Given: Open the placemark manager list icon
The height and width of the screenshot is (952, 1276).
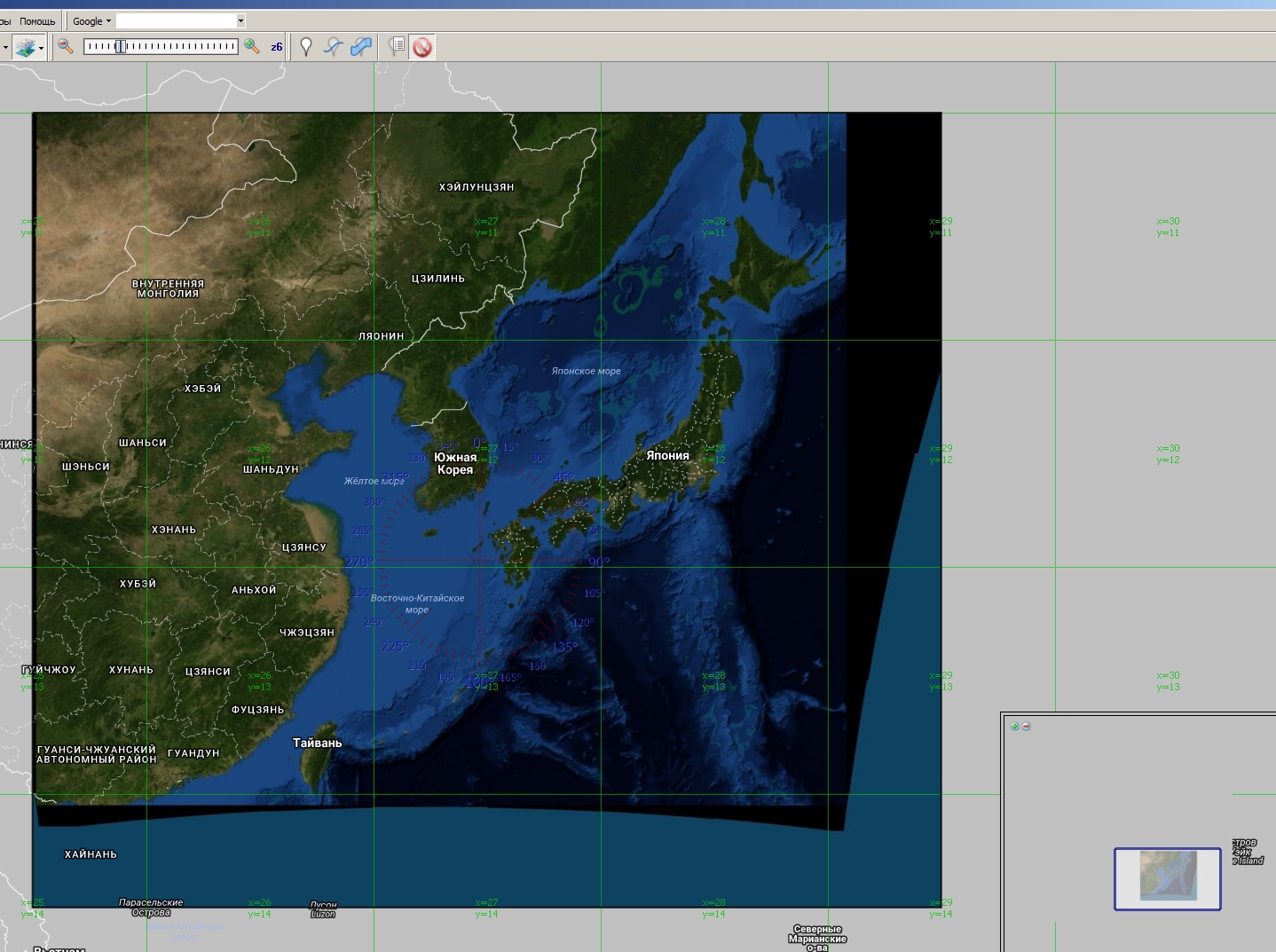Looking at the screenshot, I should tap(397, 46).
